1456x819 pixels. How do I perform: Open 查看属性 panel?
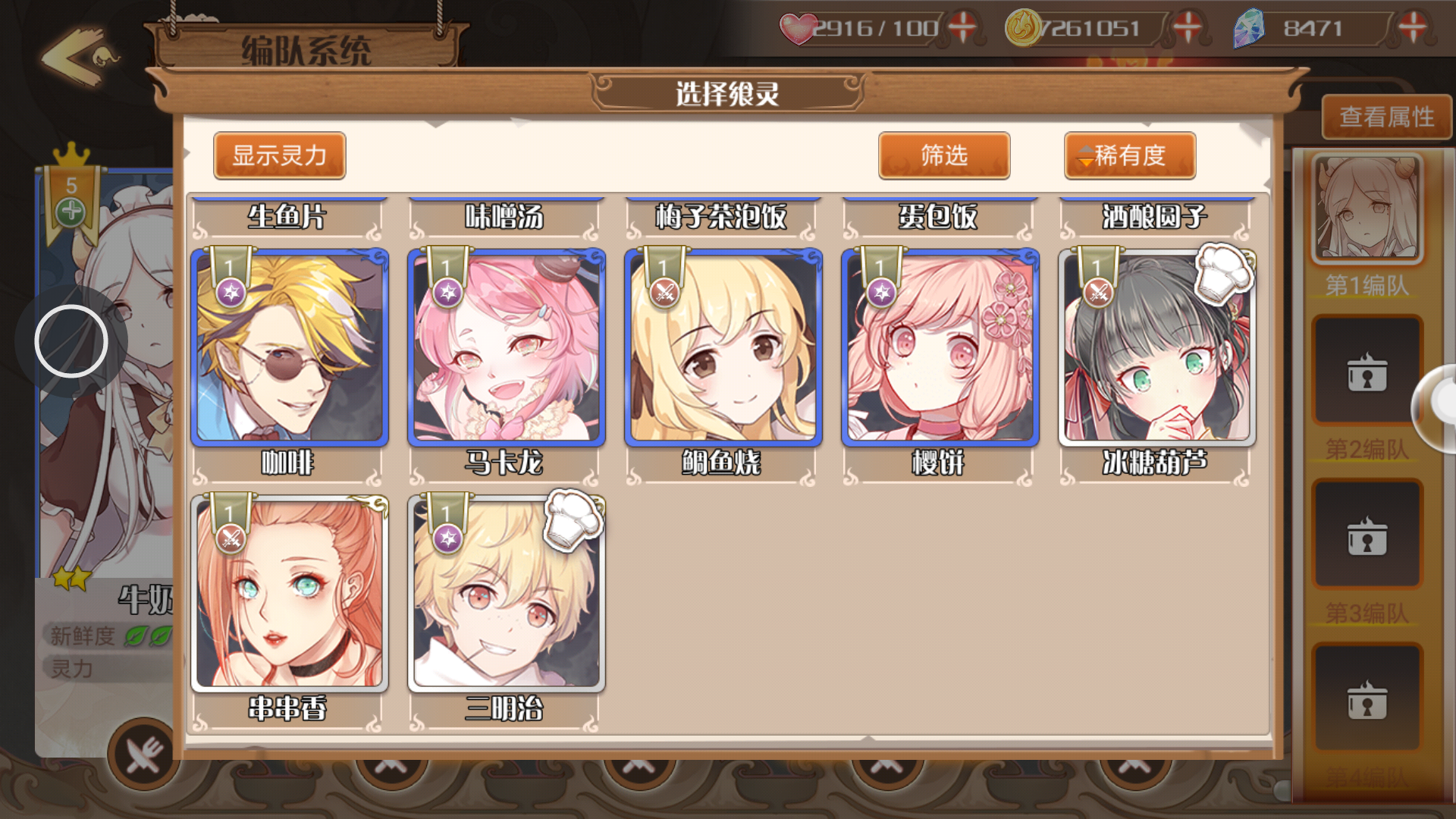click(x=1387, y=117)
